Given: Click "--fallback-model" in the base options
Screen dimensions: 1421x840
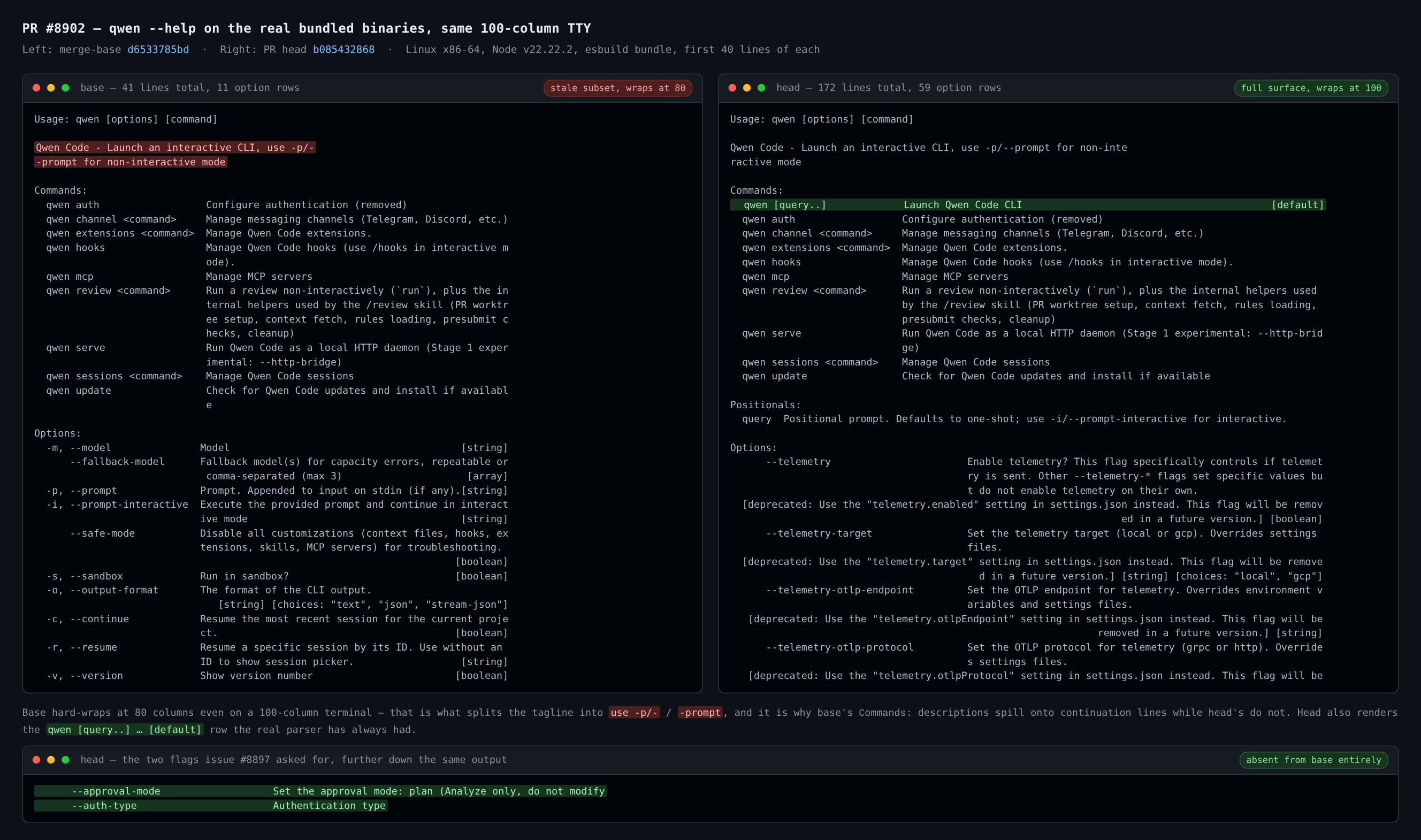Looking at the screenshot, I should coord(117,462).
